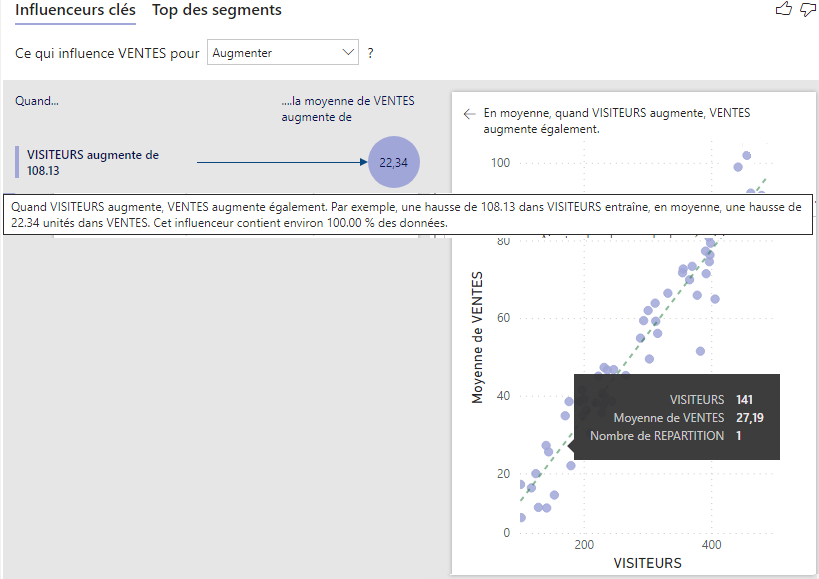
Task: Click the 200 tick label on VISITEURS axis
Action: pos(584,545)
